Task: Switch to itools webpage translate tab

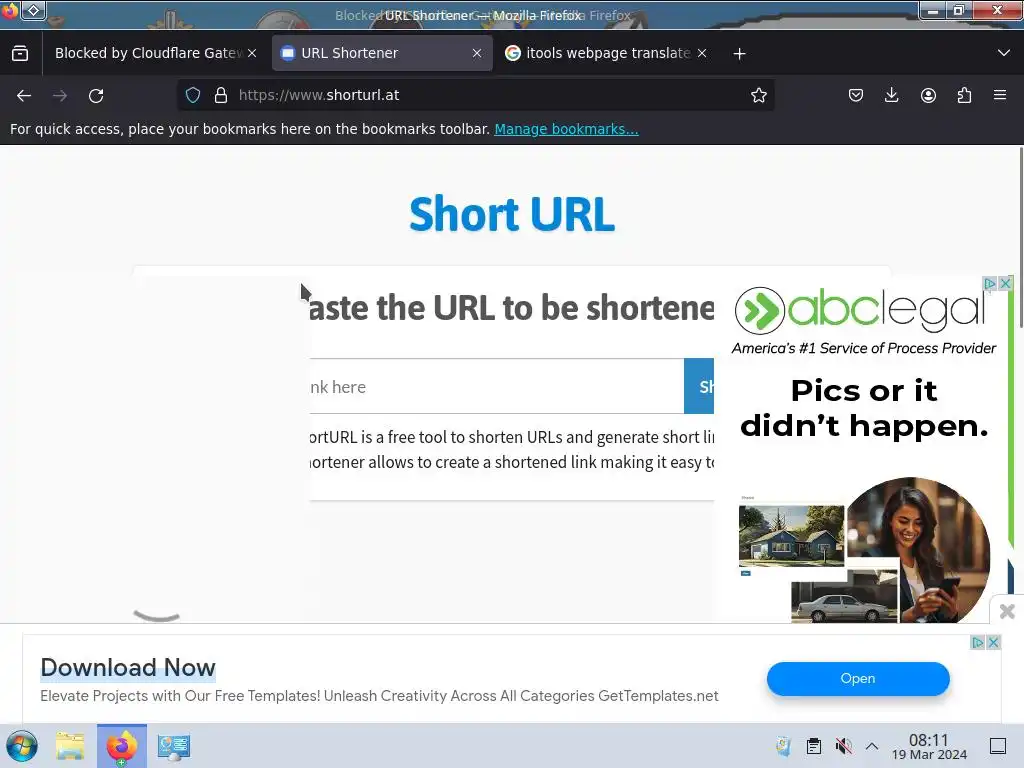Action: coord(607,53)
